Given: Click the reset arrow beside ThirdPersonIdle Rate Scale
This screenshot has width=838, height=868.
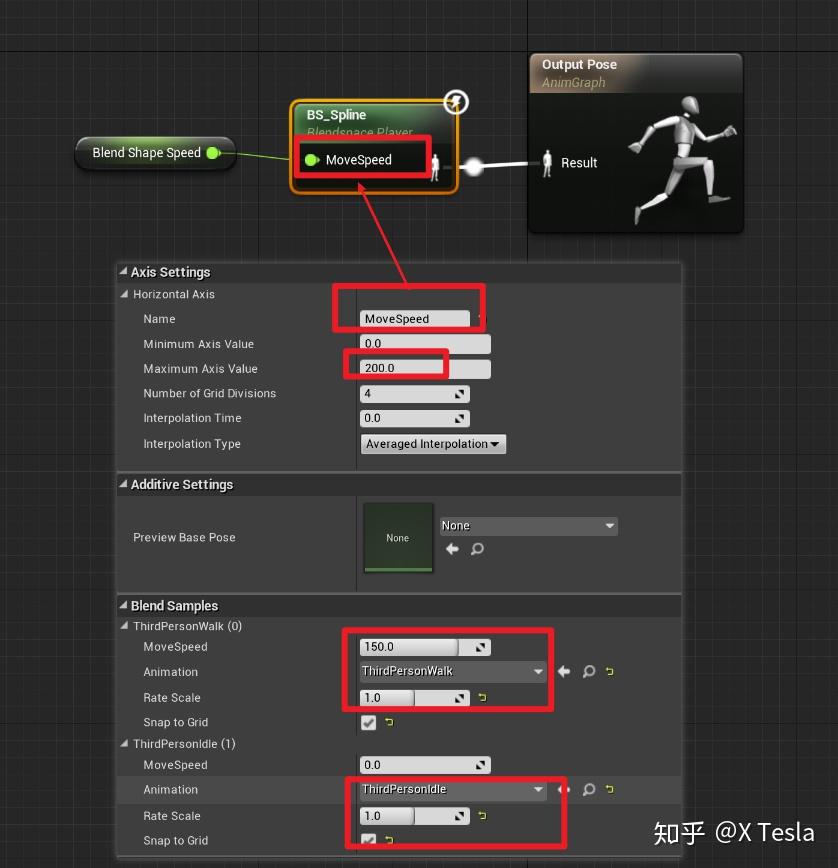Looking at the screenshot, I should [482, 816].
